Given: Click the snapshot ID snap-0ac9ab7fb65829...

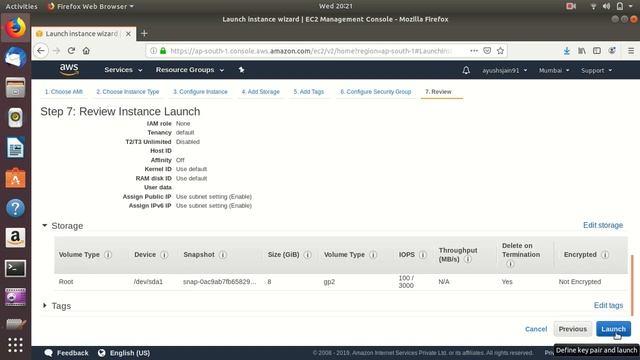Looking at the screenshot, I should click(220, 282).
